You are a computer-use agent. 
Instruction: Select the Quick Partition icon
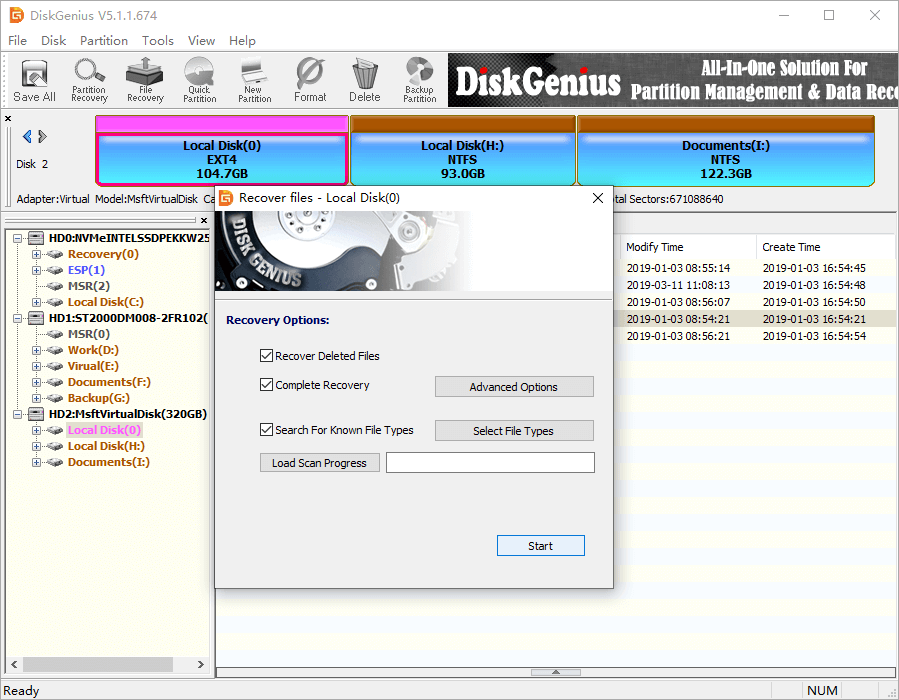pyautogui.click(x=199, y=80)
